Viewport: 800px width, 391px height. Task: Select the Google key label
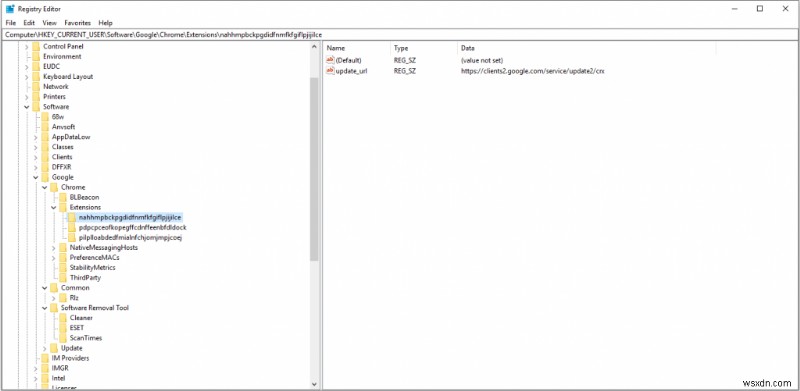62,177
